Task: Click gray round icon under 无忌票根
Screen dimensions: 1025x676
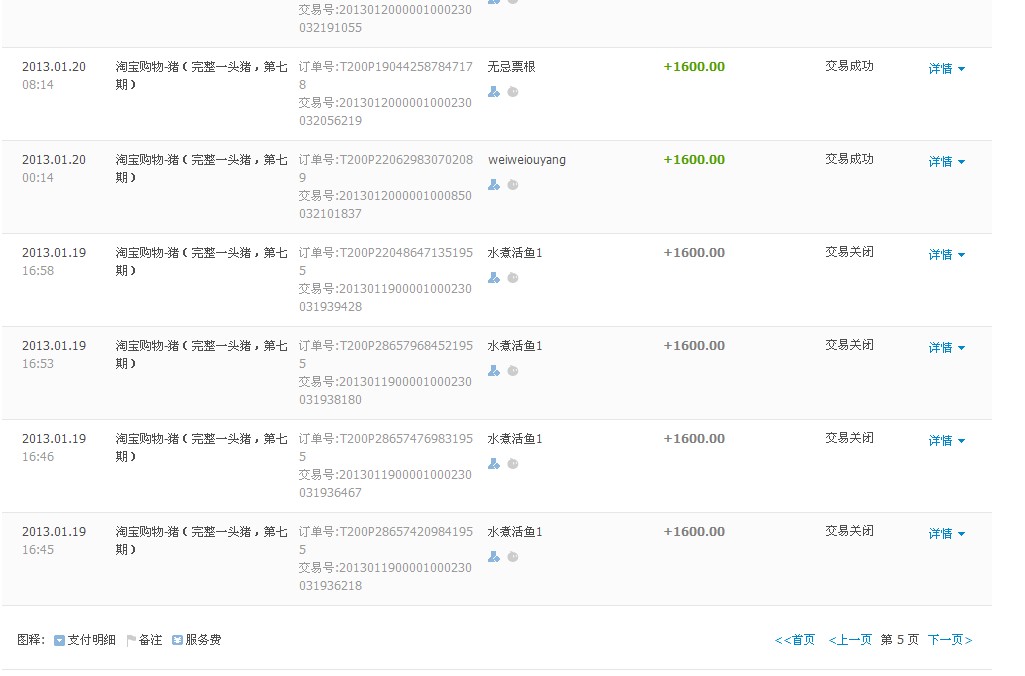Action: pos(512,92)
